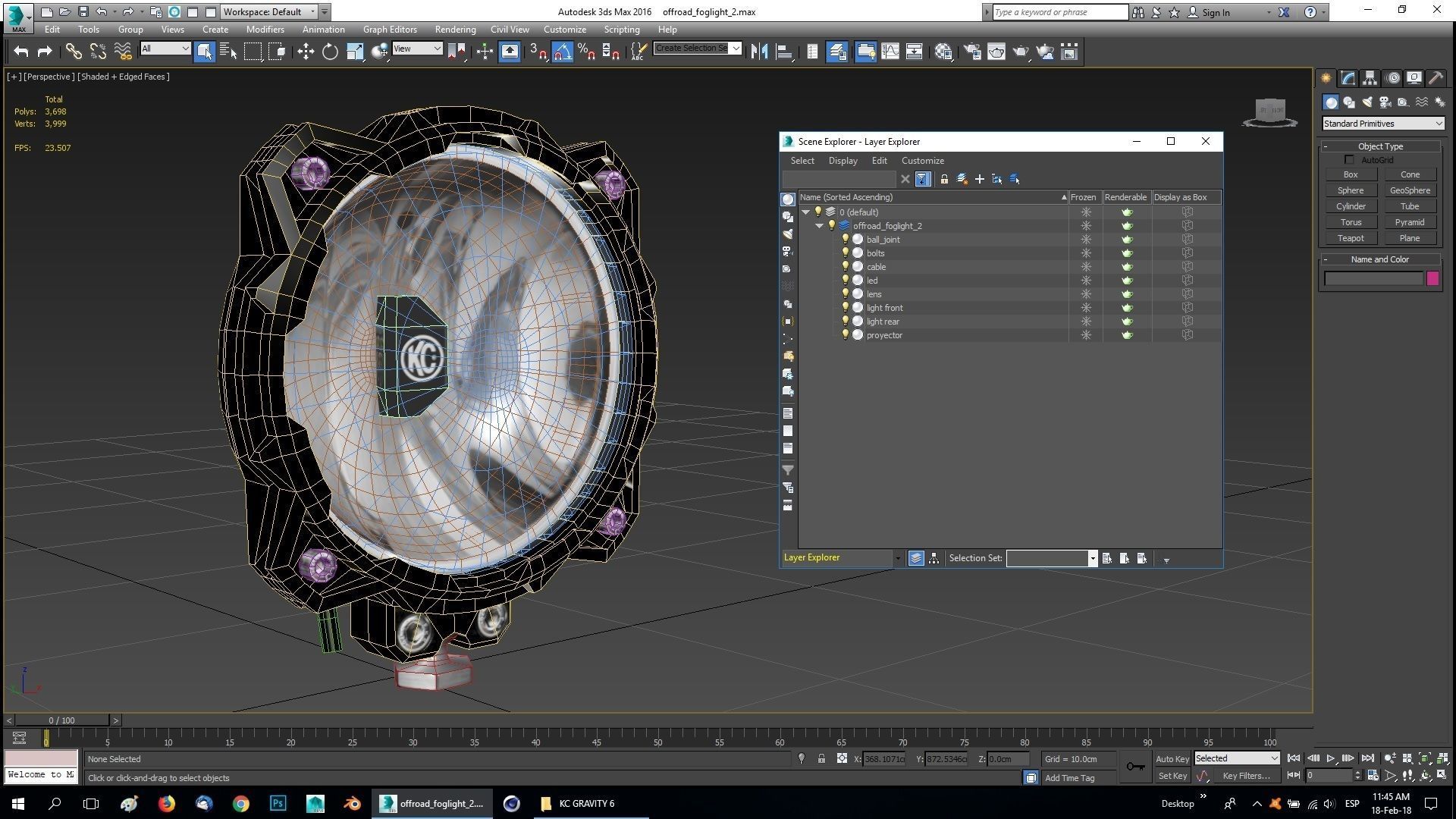1456x819 pixels.
Task: Open the Workspace Default dropdown
Action: click(x=269, y=11)
